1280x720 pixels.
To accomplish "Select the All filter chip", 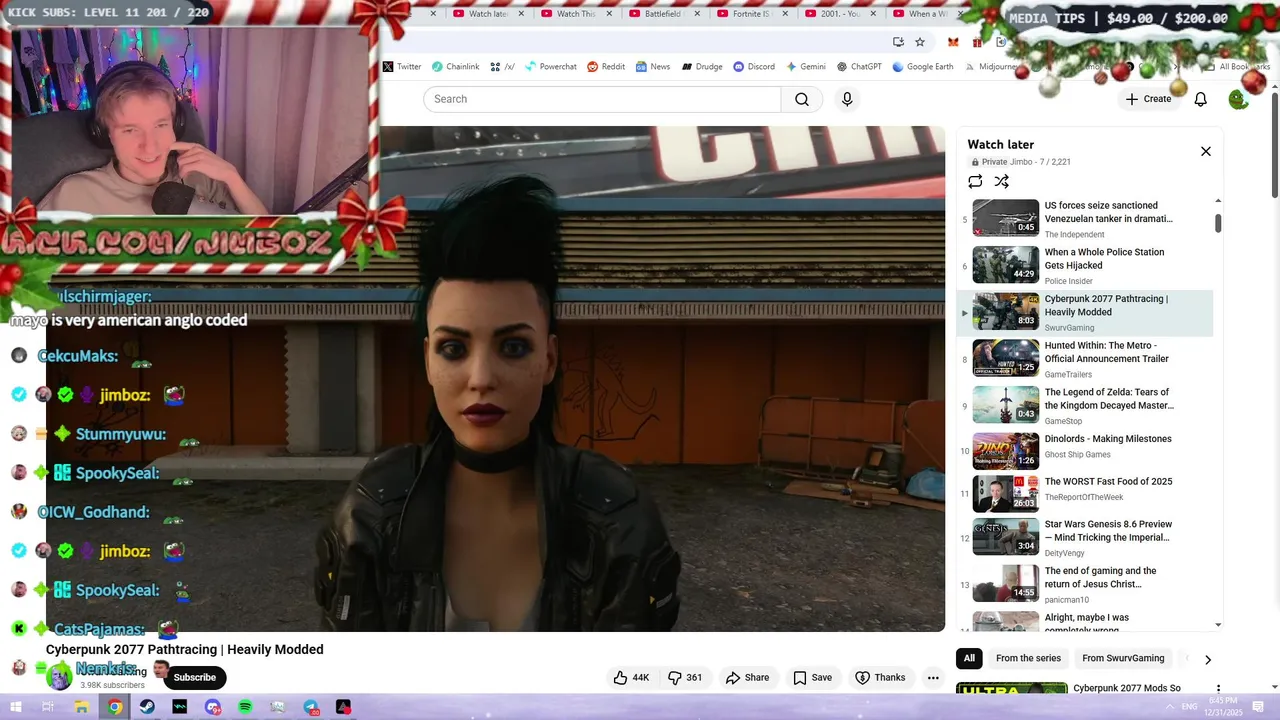I will (x=969, y=658).
